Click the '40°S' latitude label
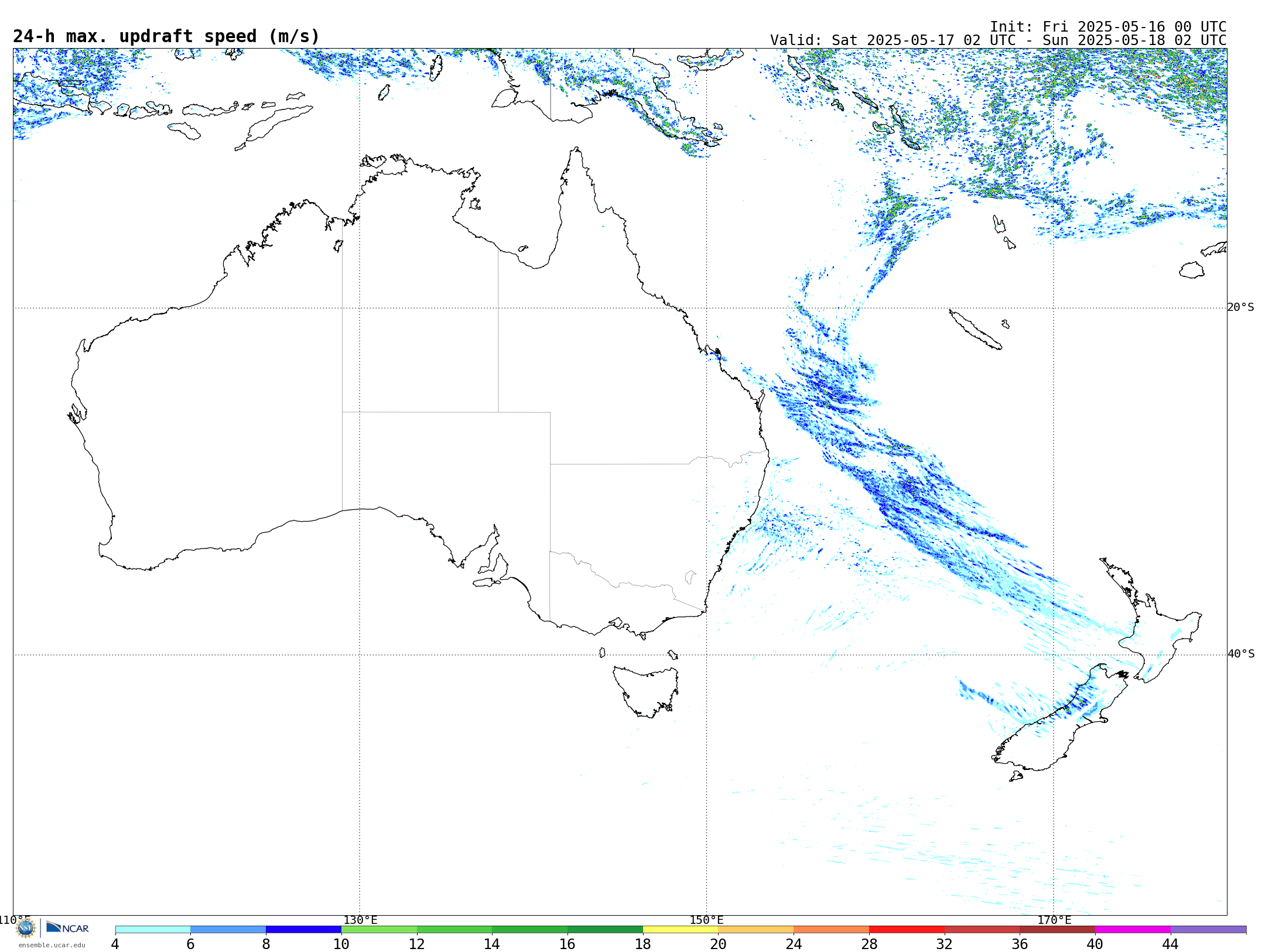1265x952 pixels. [x=1240, y=654]
